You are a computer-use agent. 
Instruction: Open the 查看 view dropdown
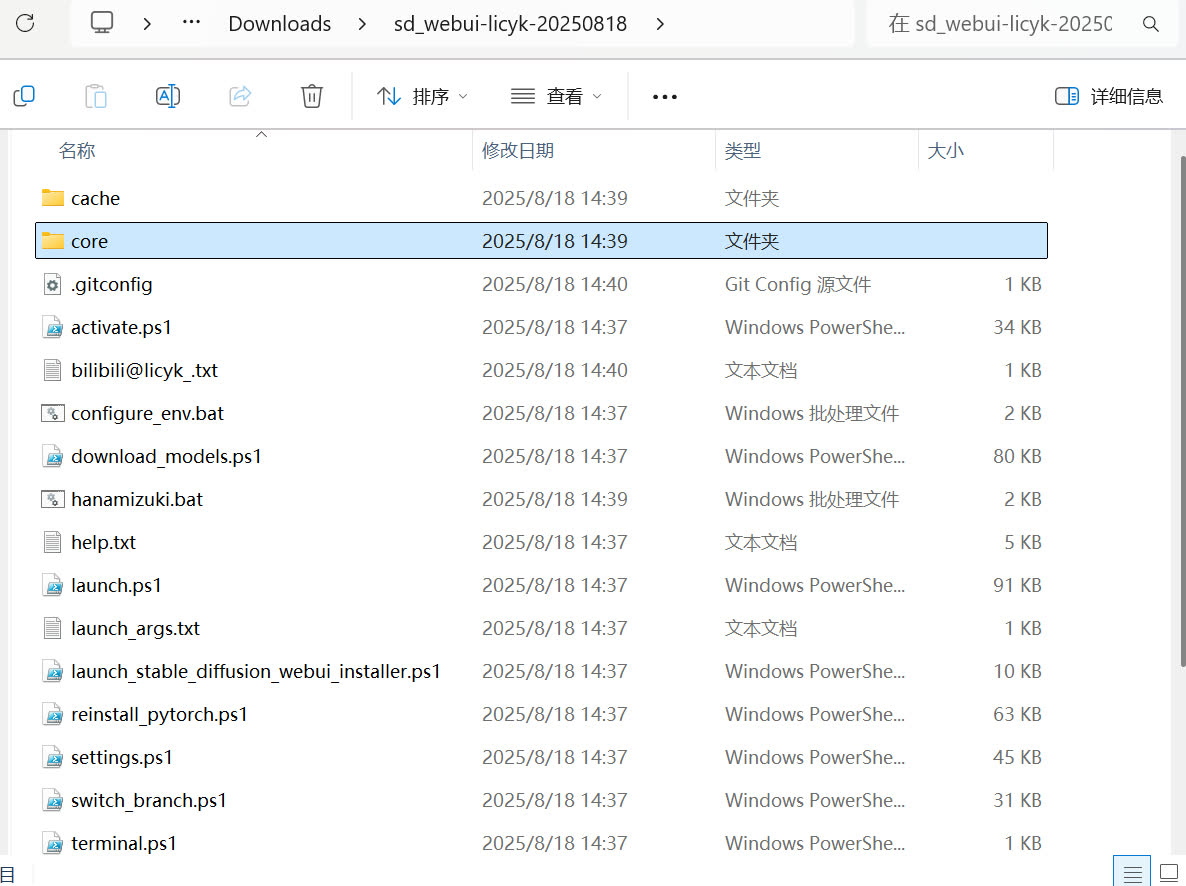coord(556,96)
